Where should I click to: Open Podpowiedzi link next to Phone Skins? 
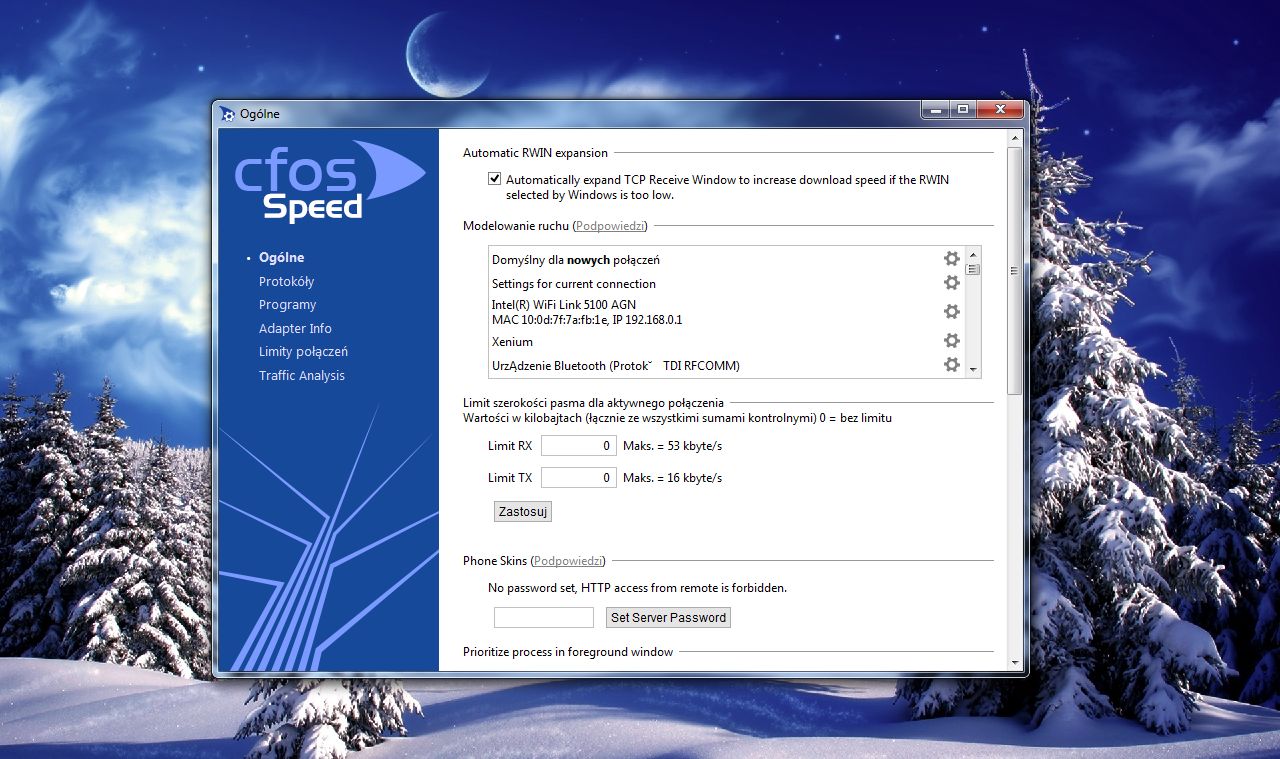(568, 561)
